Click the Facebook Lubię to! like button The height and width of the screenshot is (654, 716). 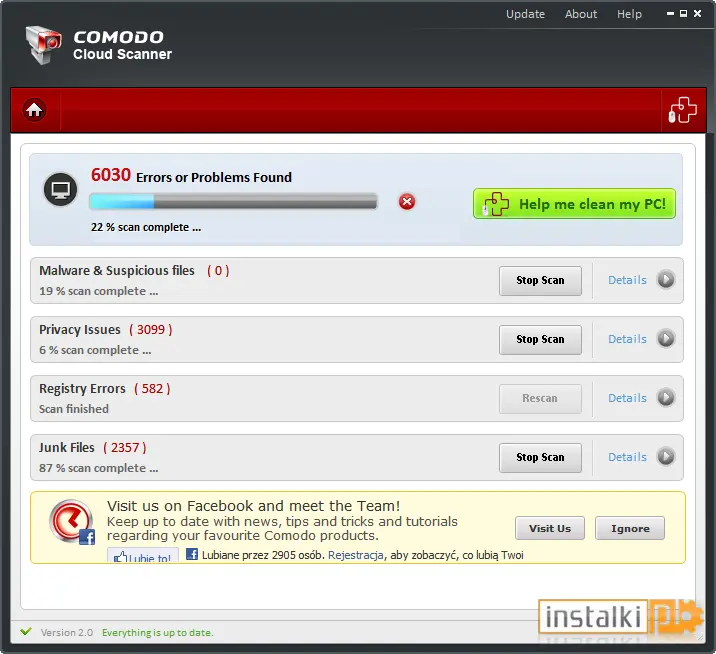(142, 555)
